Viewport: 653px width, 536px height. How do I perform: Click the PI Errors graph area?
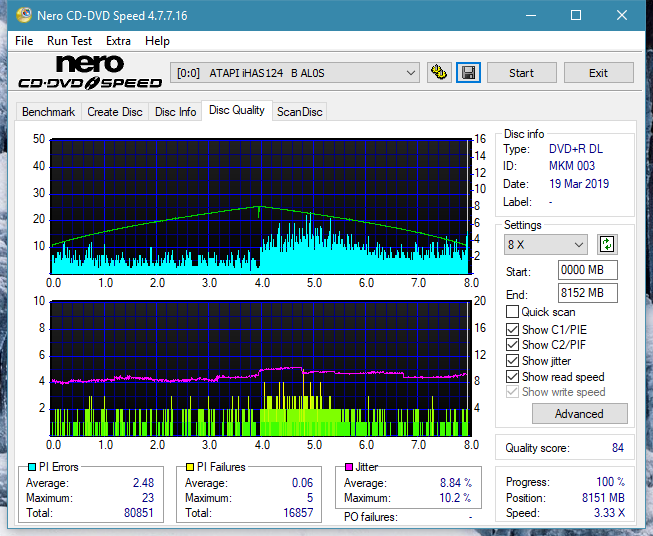point(261,206)
